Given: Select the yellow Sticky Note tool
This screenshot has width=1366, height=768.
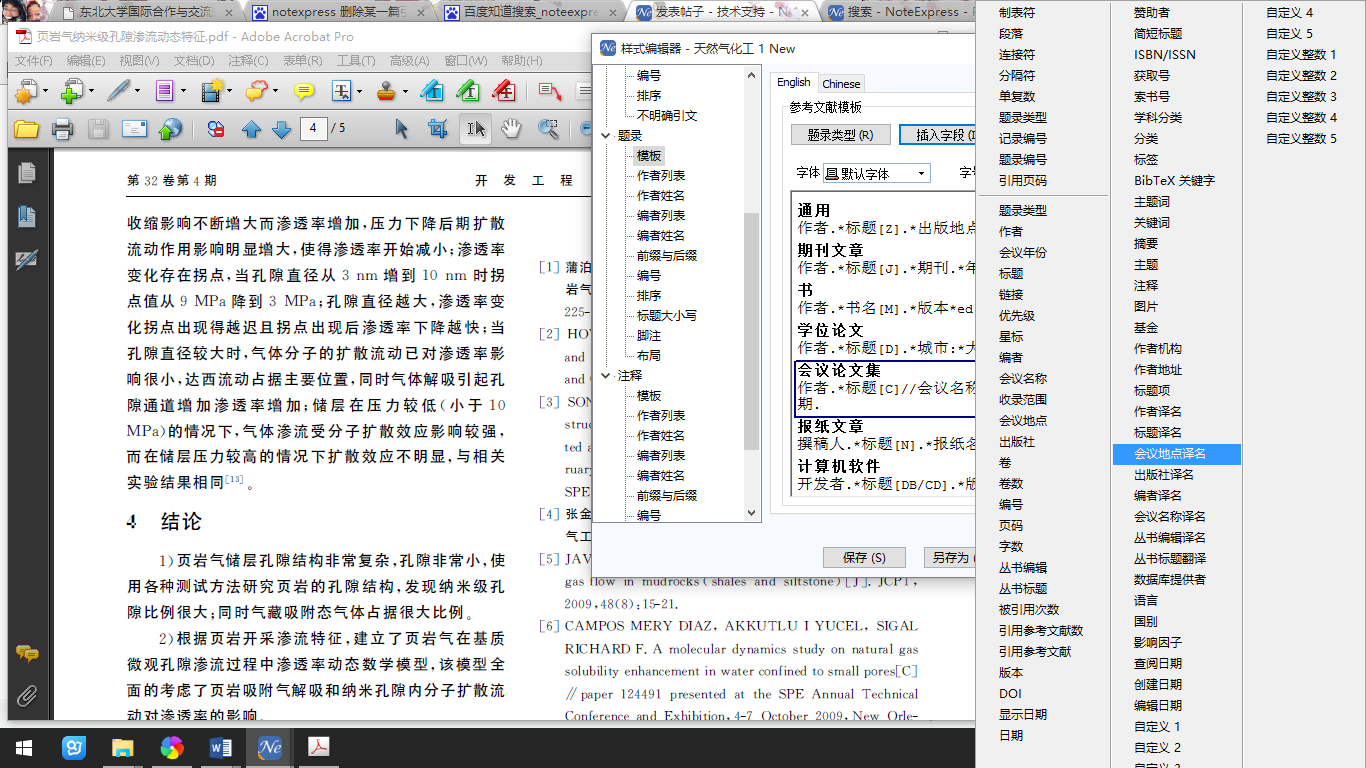Looking at the screenshot, I should coord(304,92).
